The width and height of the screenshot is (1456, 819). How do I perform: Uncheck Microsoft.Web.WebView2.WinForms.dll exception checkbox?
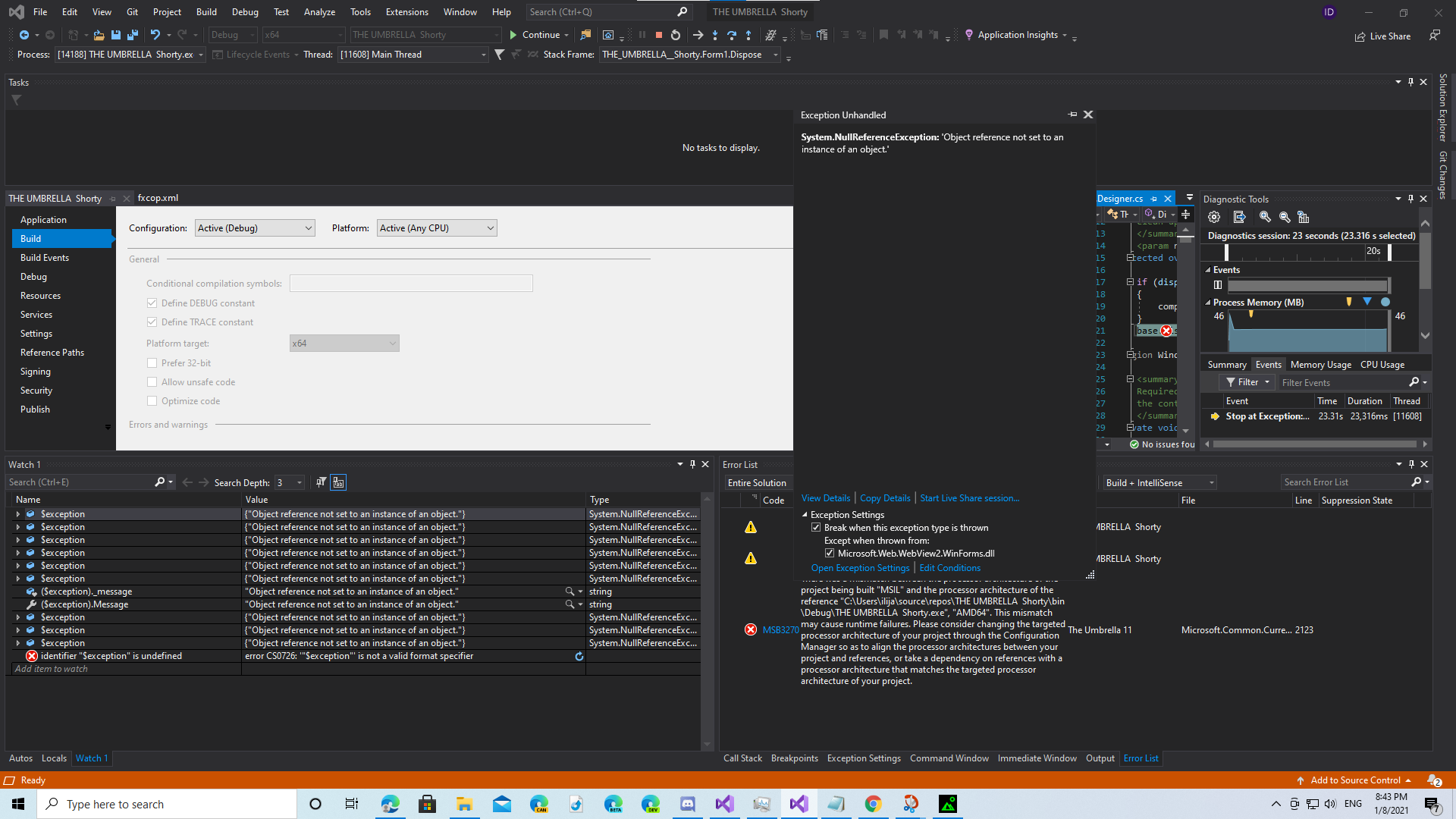pyautogui.click(x=830, y=554)
